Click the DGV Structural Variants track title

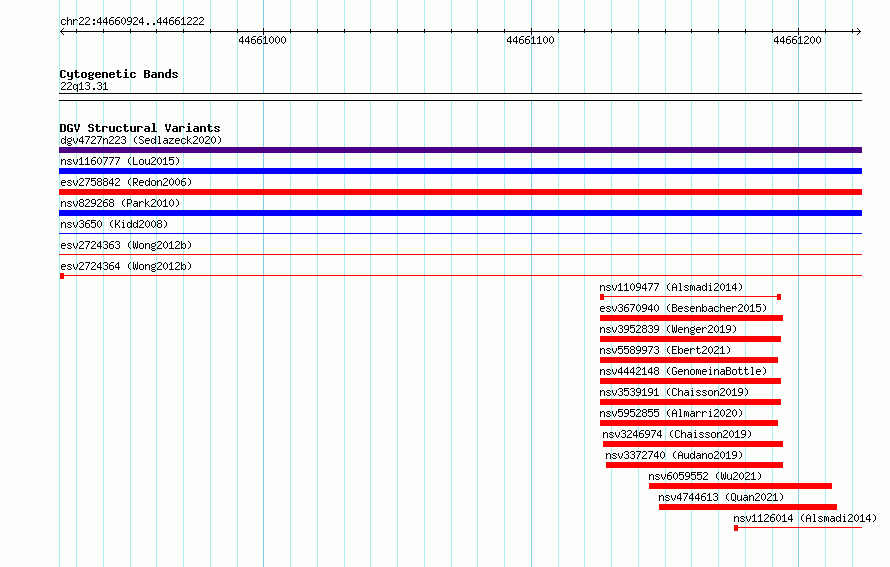140,128
